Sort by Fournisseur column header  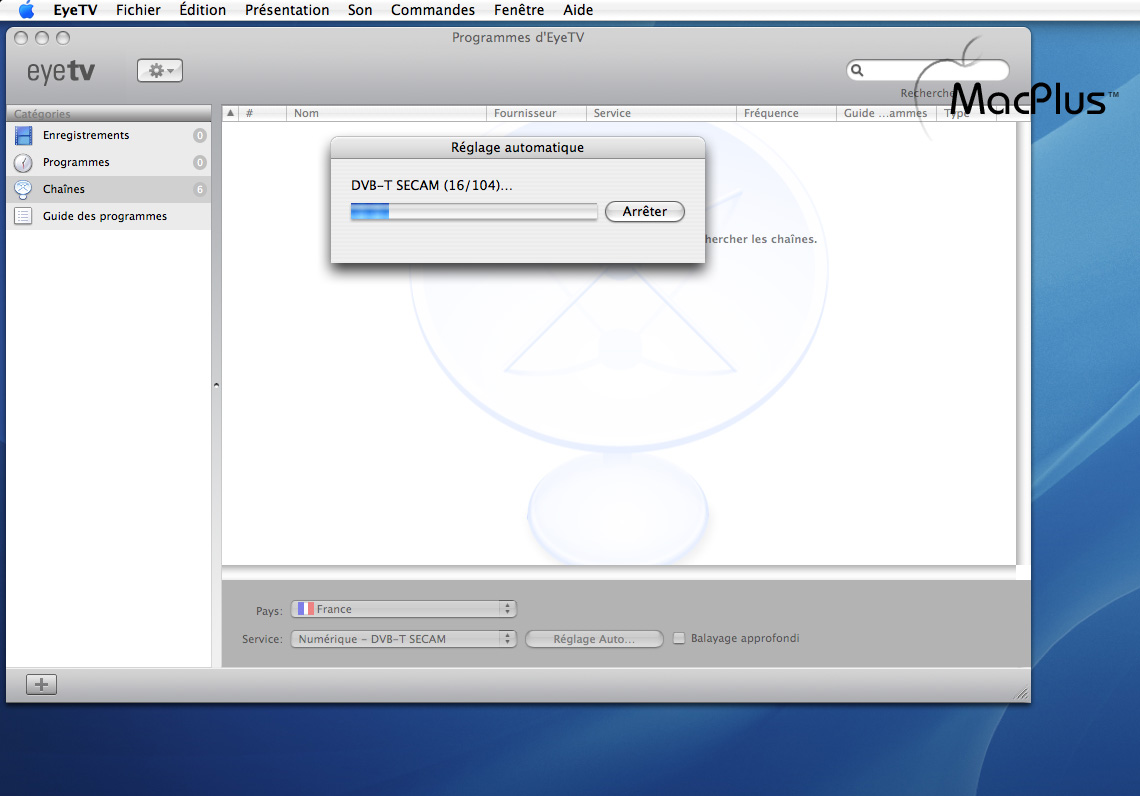pos(537,113)
